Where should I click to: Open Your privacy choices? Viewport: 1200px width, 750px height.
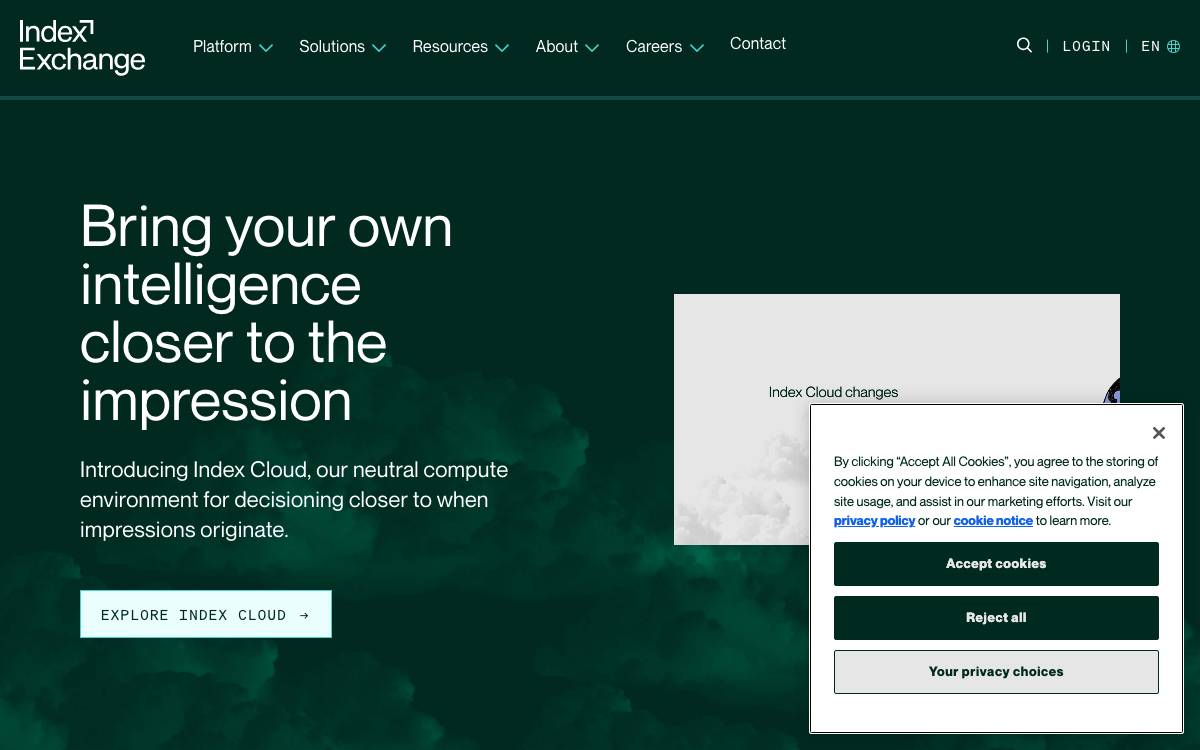click(996, 672)
